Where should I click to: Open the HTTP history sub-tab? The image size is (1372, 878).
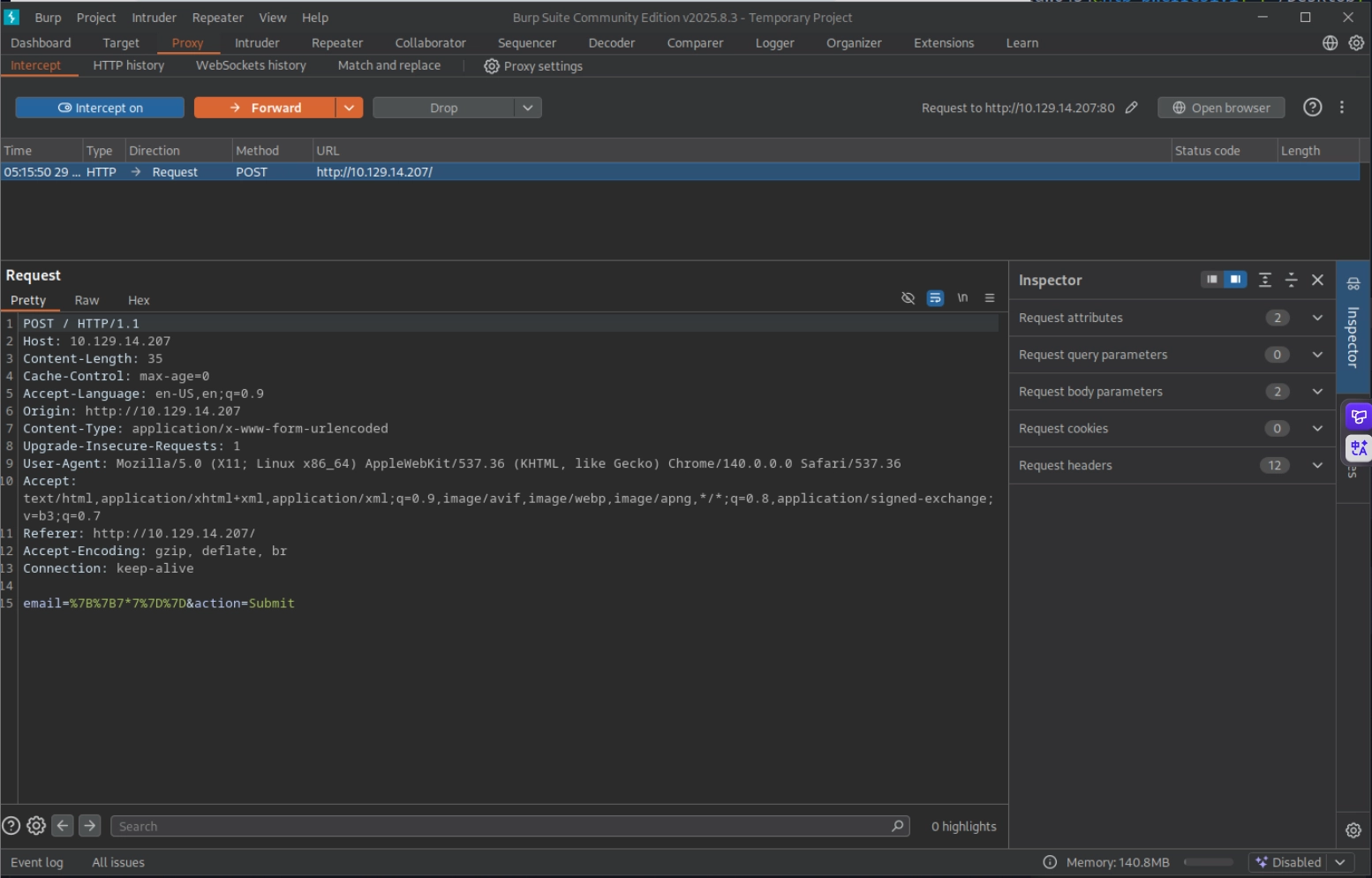coord(129,65)
